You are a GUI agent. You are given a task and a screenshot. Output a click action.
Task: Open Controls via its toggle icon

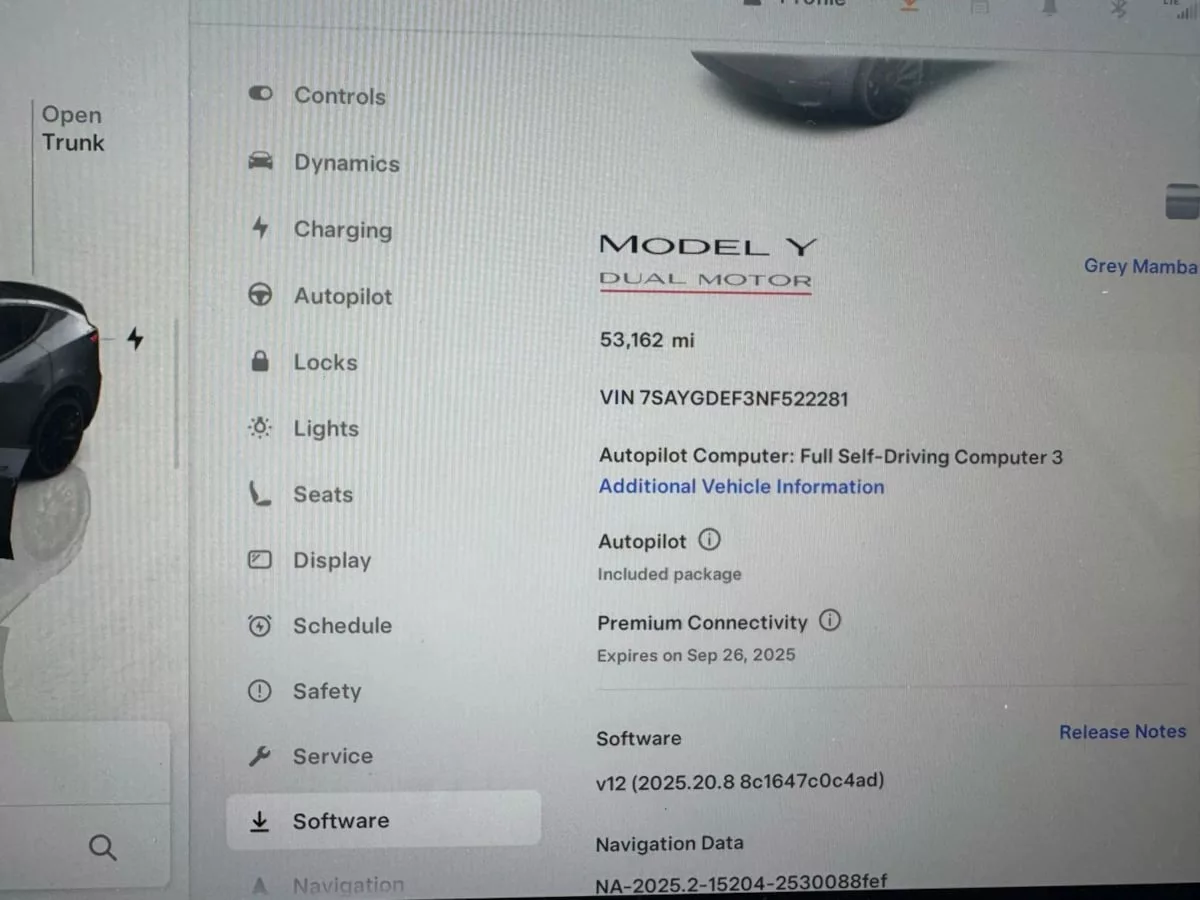tap(260, 94)
